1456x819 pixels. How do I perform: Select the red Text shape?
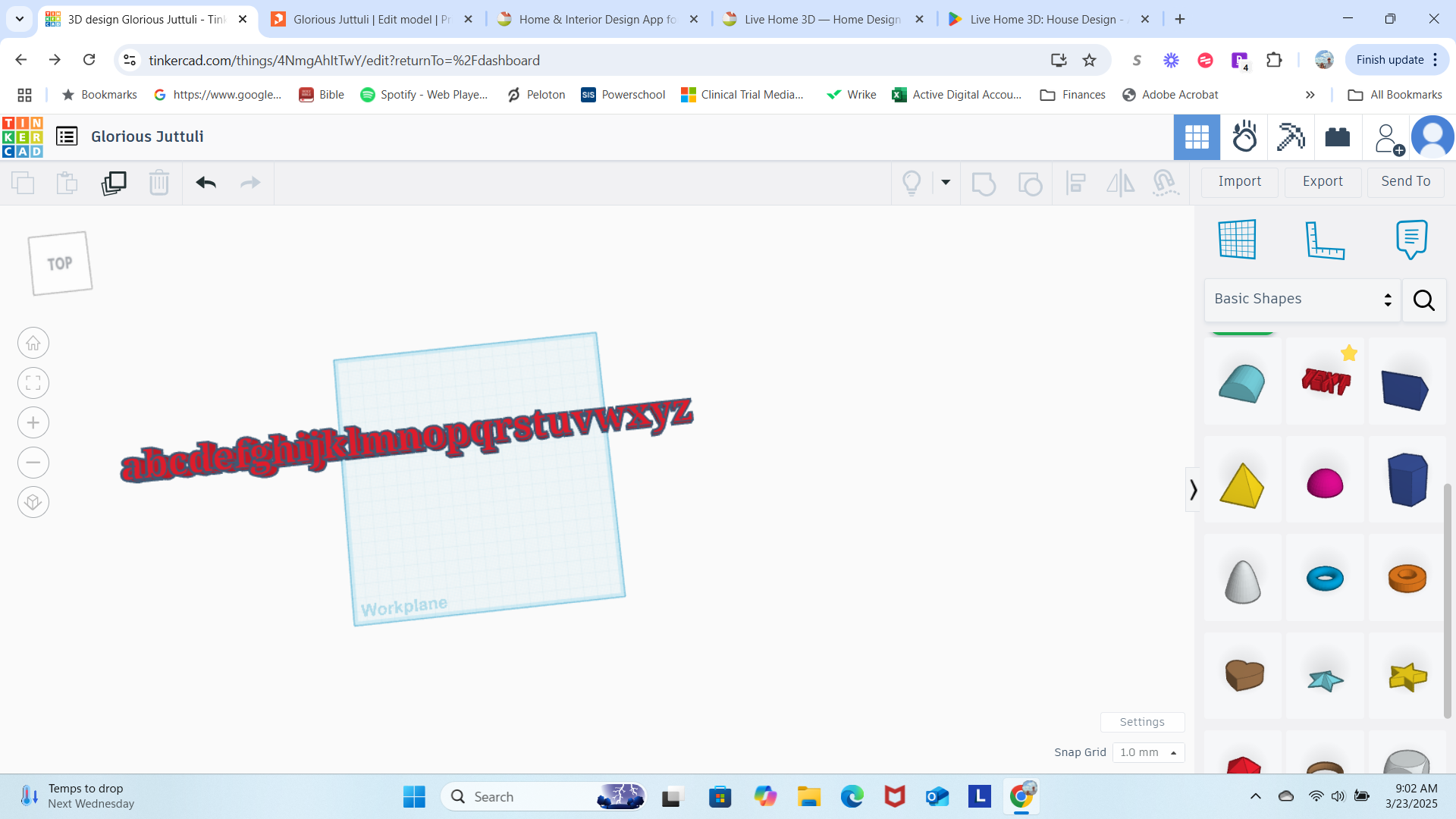1326,381
